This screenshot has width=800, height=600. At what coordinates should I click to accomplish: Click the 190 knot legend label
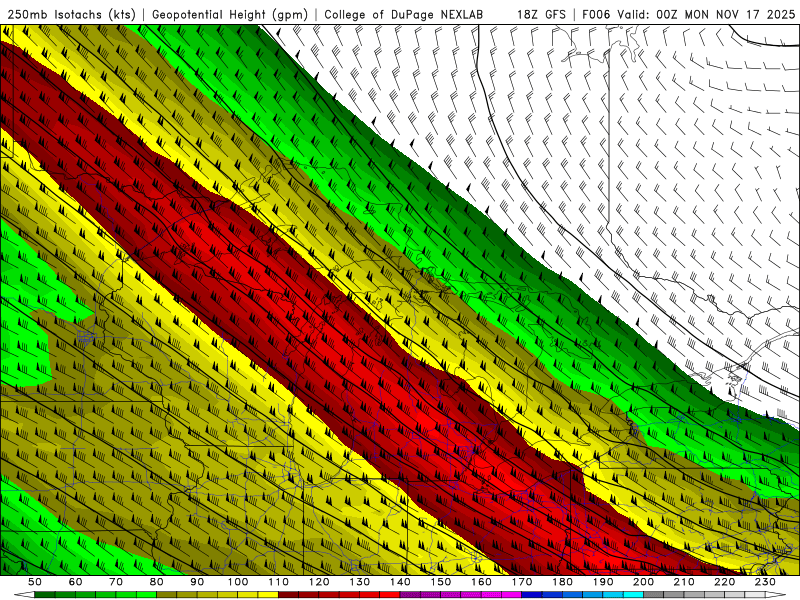(x=603, y=582)
